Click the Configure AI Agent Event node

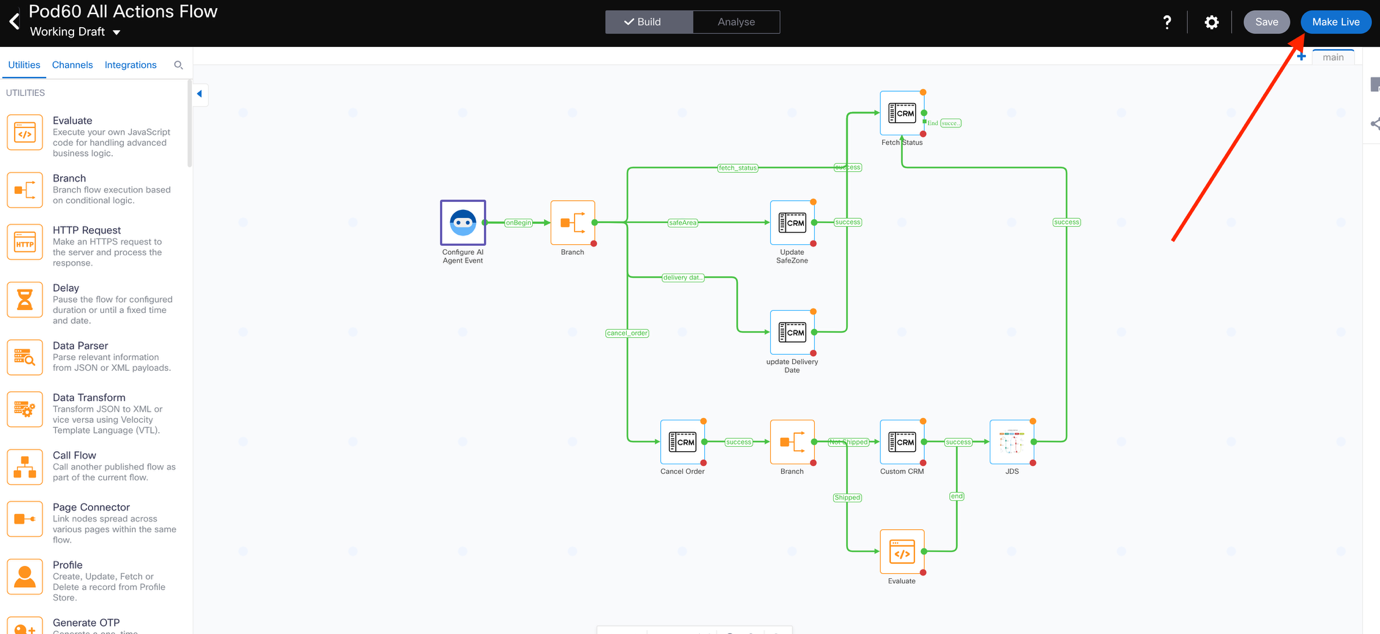coord(463,222)
